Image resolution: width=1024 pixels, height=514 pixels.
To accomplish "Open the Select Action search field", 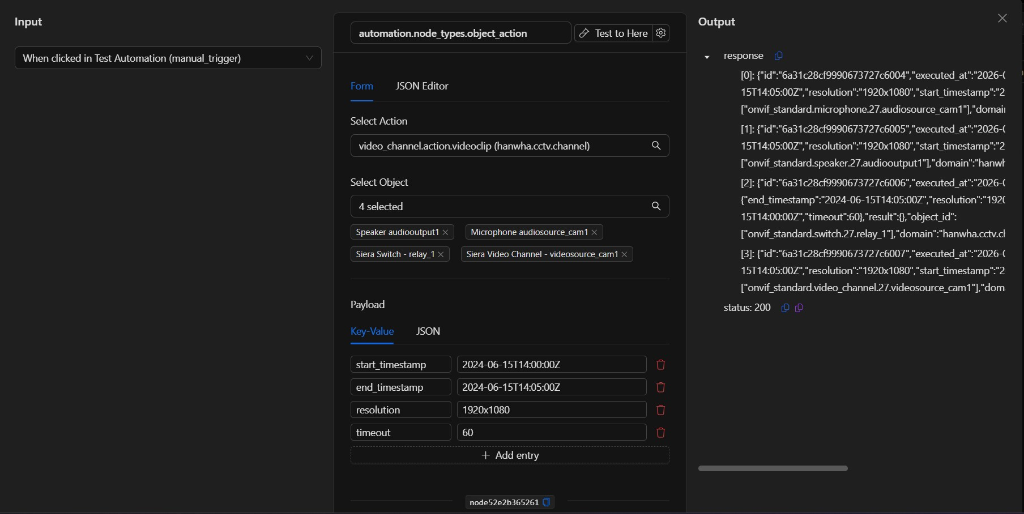I will (509, 146).
